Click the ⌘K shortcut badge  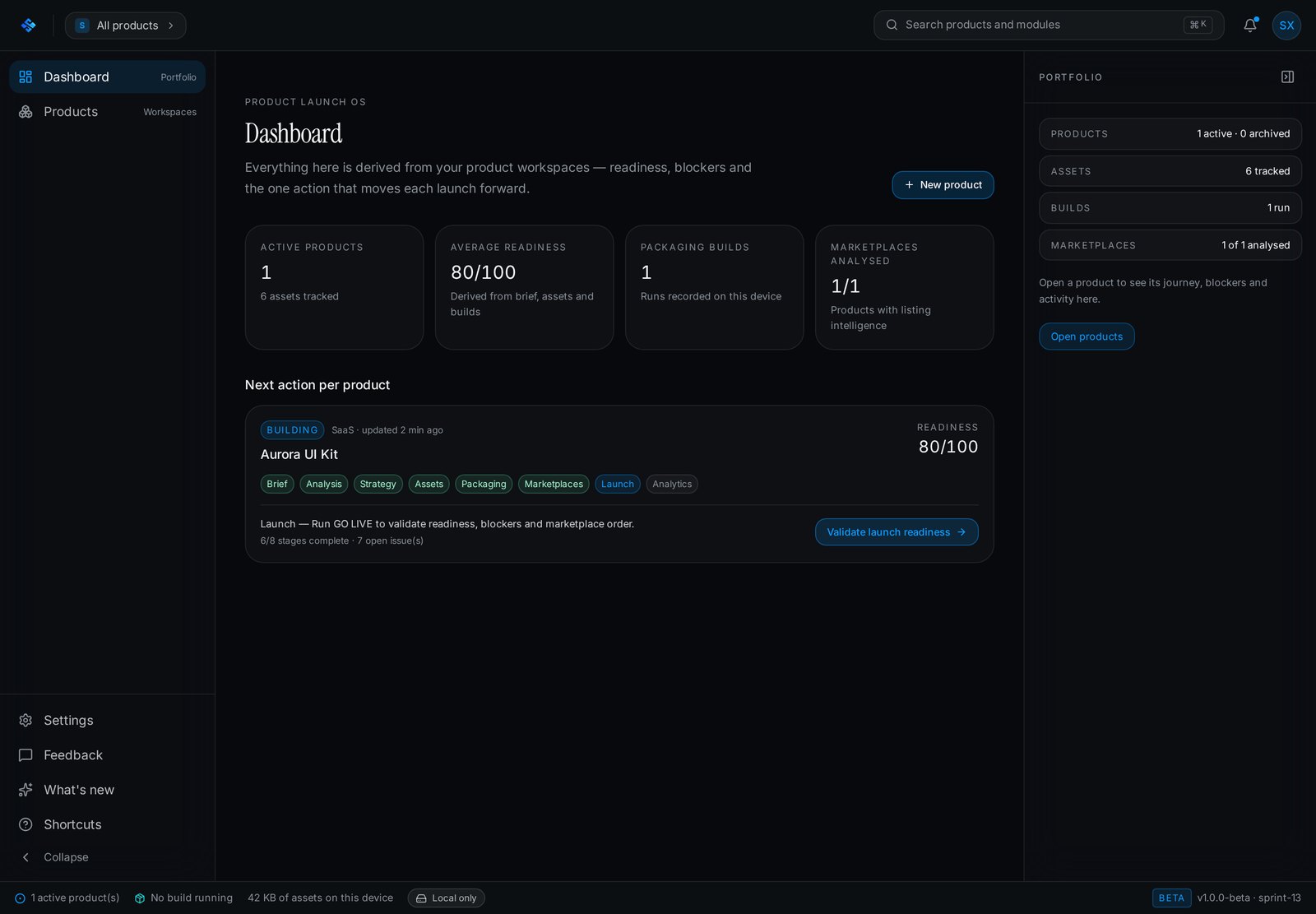(1198, 25)
